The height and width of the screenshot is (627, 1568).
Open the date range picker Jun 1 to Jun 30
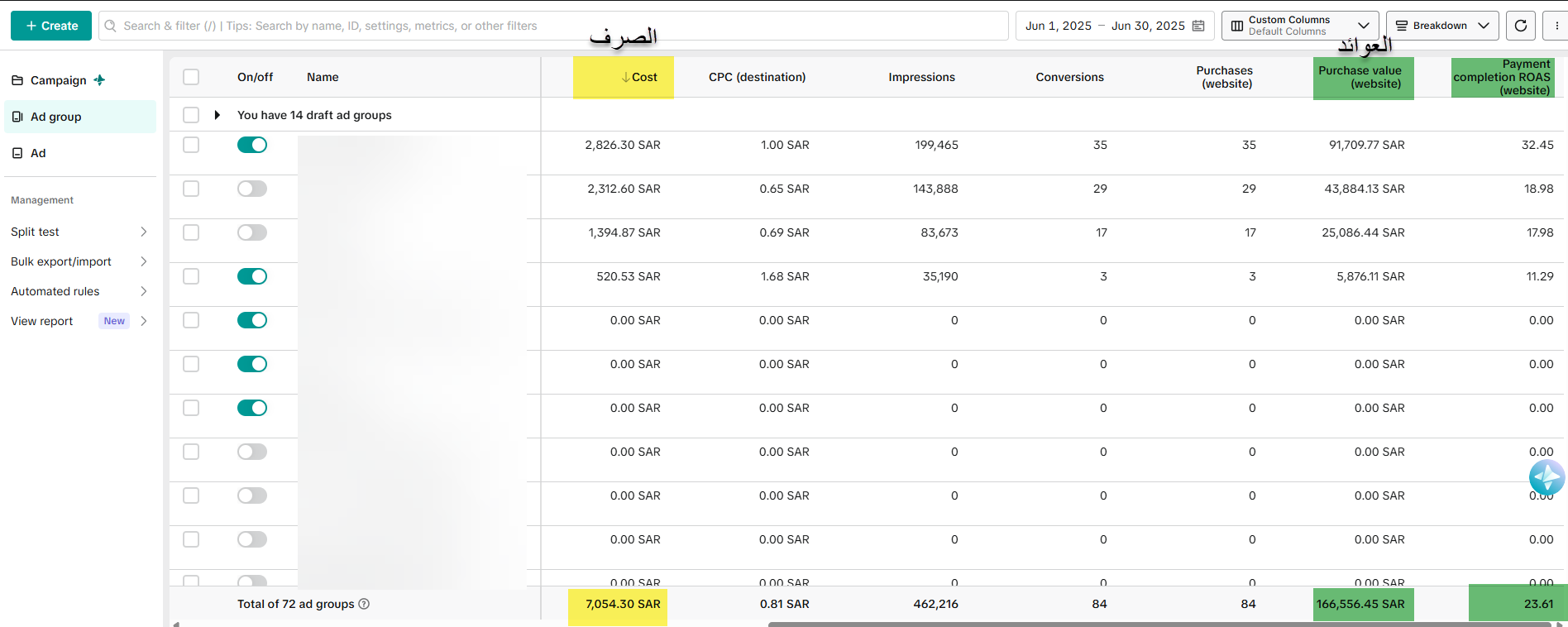[x=1115, y=26]
